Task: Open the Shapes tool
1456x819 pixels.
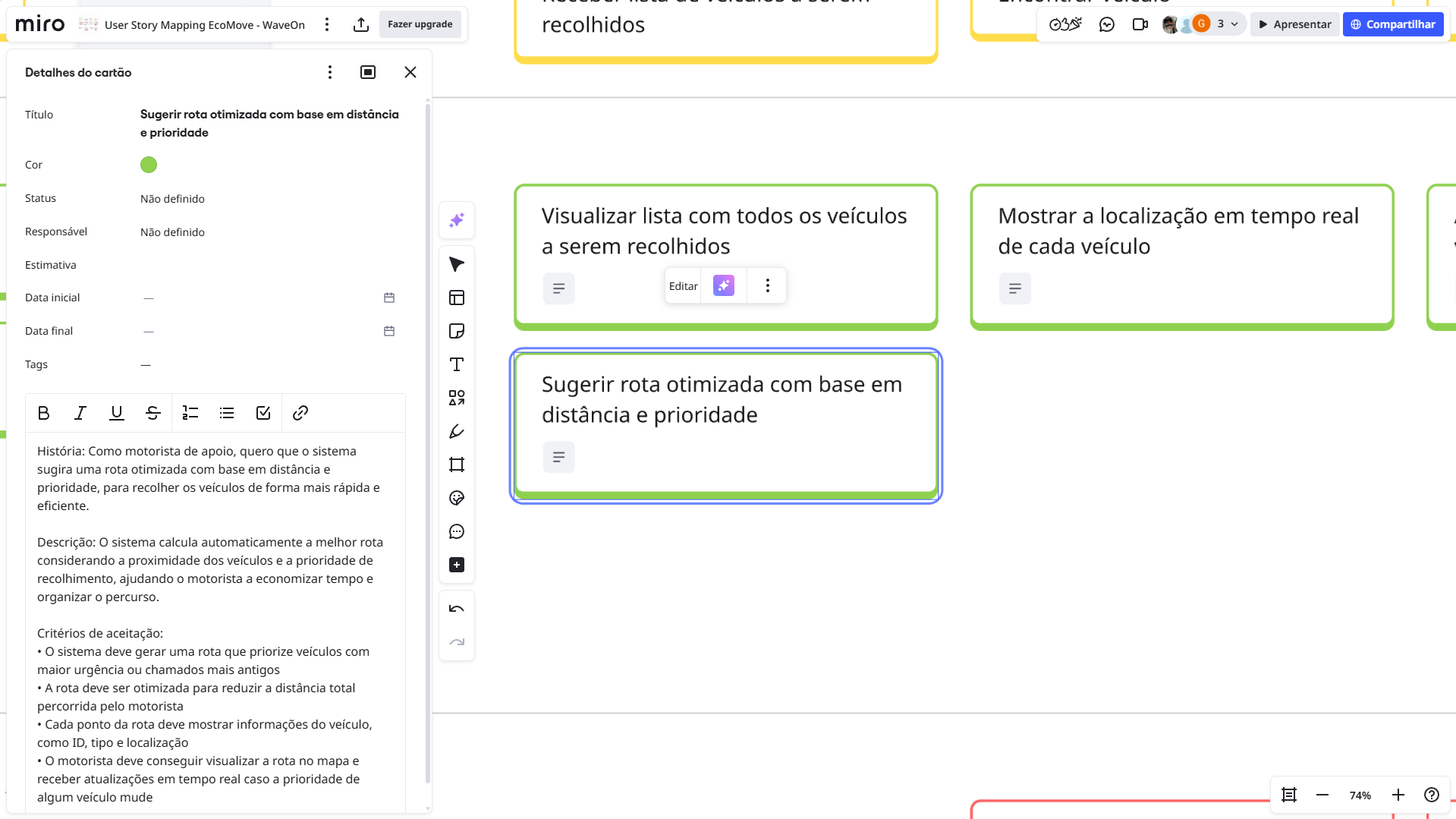Action: coord(456,398)
